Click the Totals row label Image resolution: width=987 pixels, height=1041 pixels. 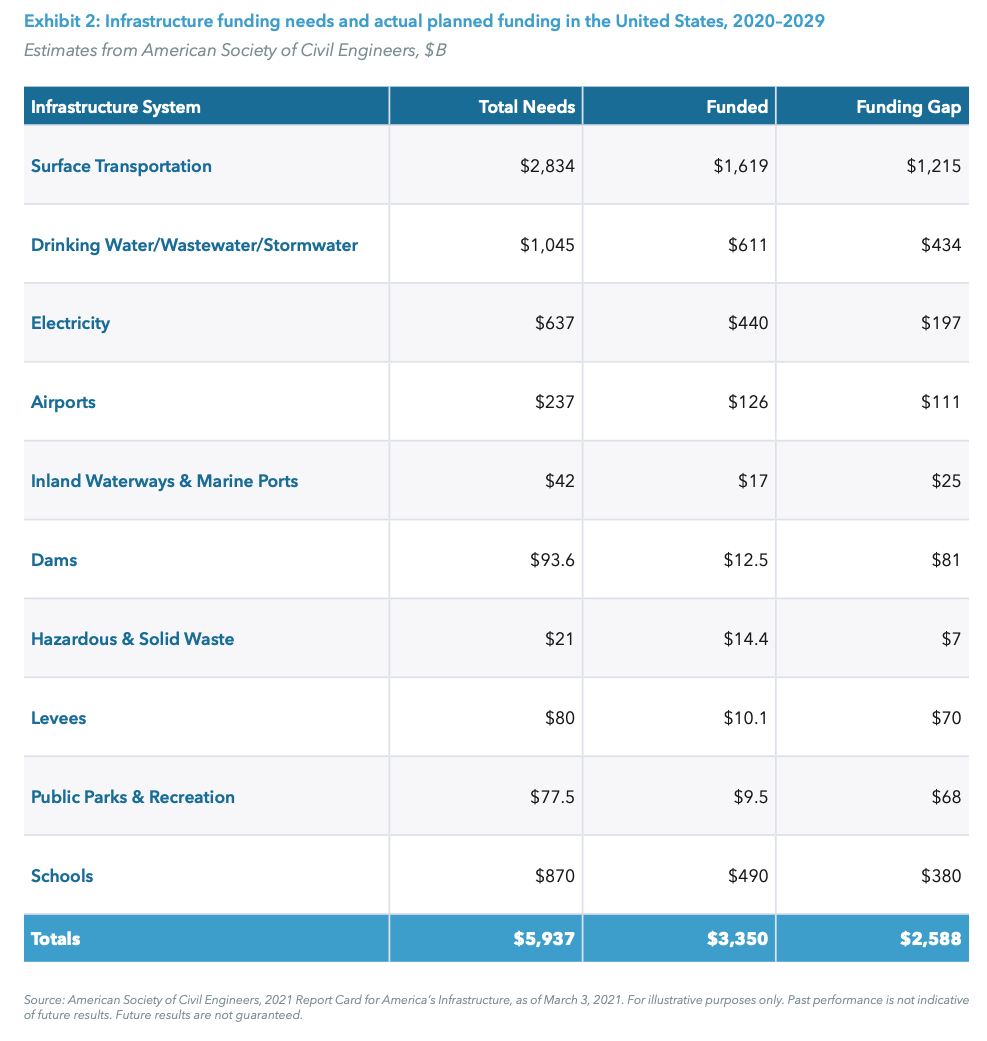(56, 938)
